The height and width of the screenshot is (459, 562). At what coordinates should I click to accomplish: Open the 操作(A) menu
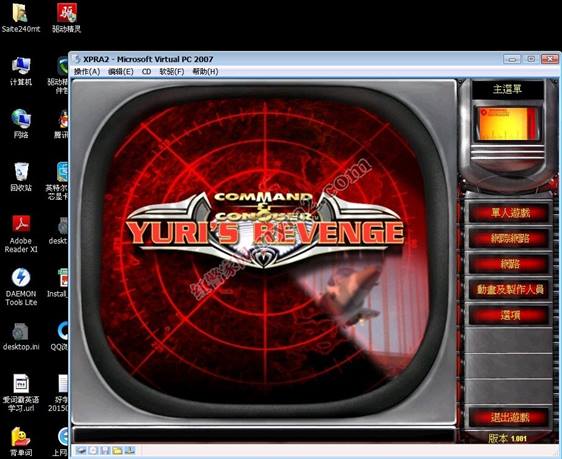click(x=87, y=72)
